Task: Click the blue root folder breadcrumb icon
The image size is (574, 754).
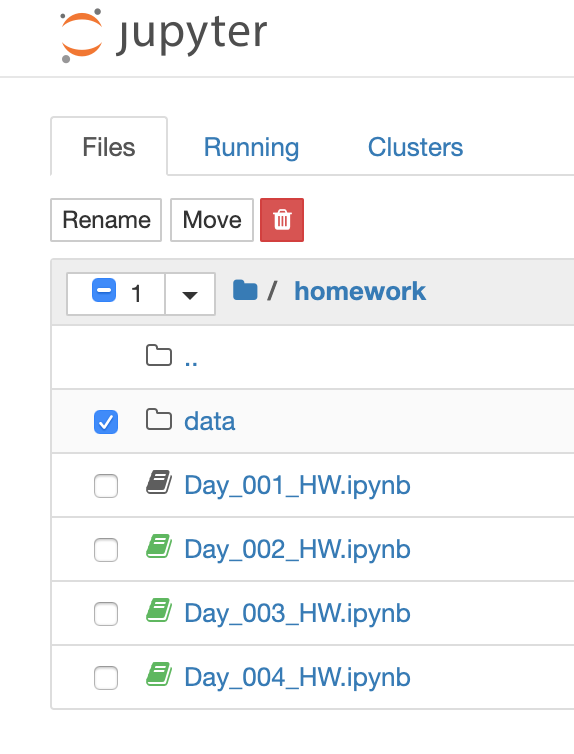Action: [245, 290]
